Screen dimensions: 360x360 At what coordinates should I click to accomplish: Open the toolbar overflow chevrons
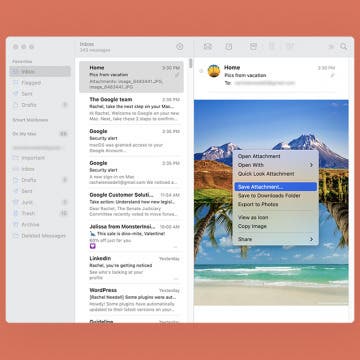tap(331, 47)
